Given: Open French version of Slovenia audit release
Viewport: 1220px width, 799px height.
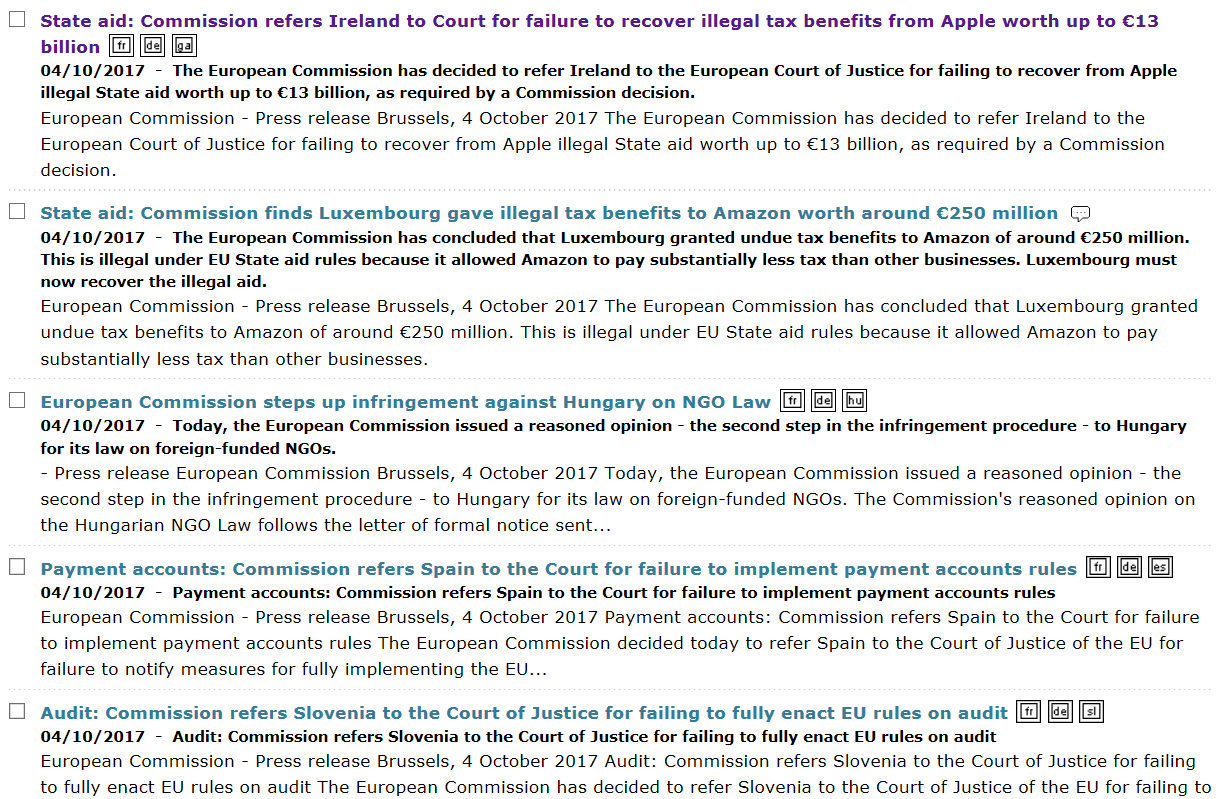Looking at the screenshot, I should point(1028,712).
